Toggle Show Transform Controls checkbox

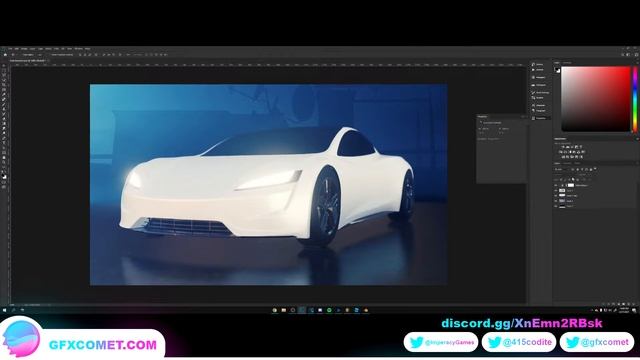[49, 54]
